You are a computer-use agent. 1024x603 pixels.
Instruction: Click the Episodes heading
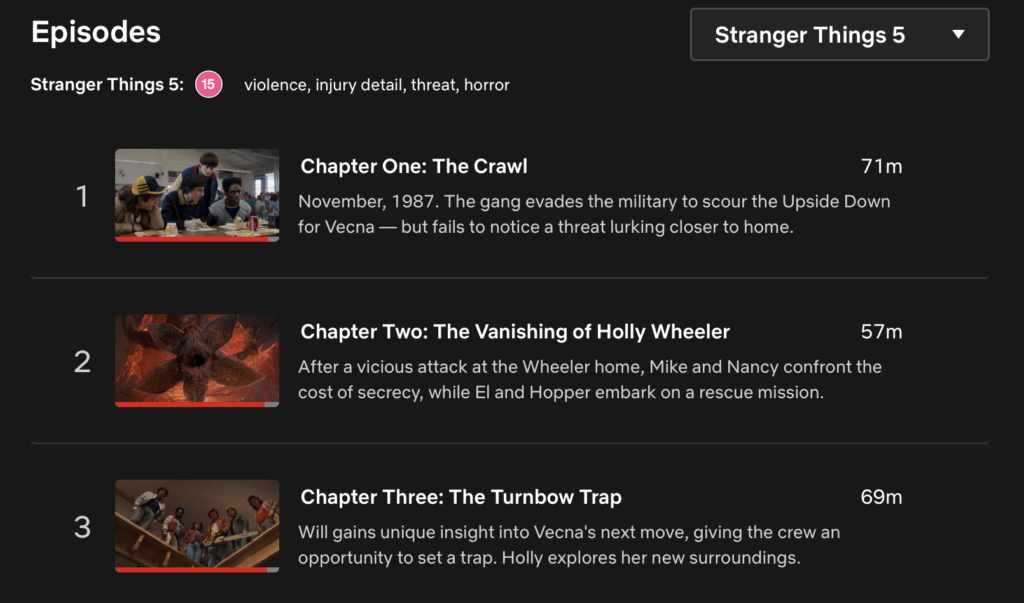(x=96, y=32)
